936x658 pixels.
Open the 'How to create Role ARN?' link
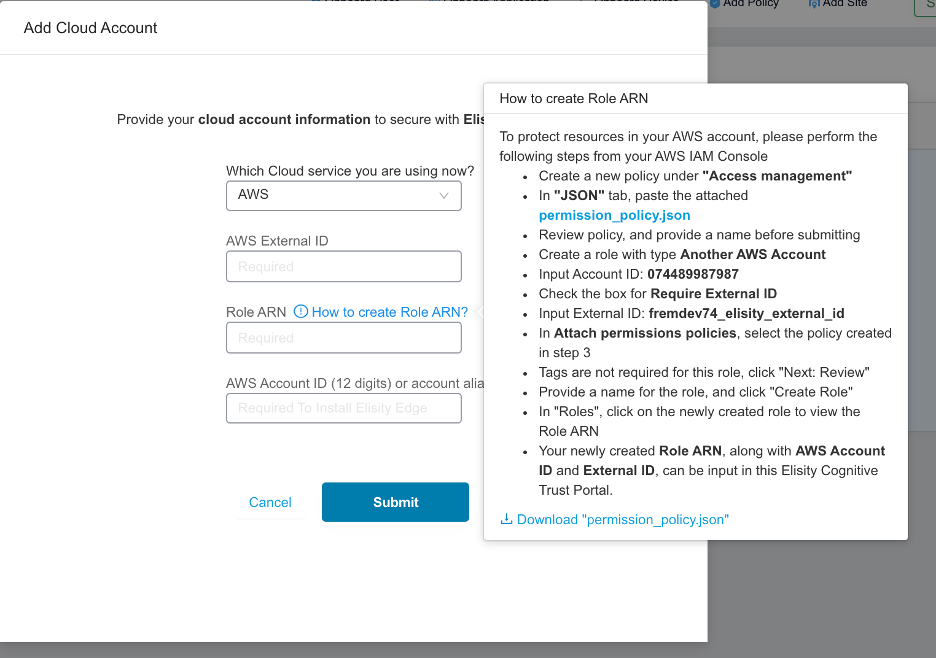390,312
